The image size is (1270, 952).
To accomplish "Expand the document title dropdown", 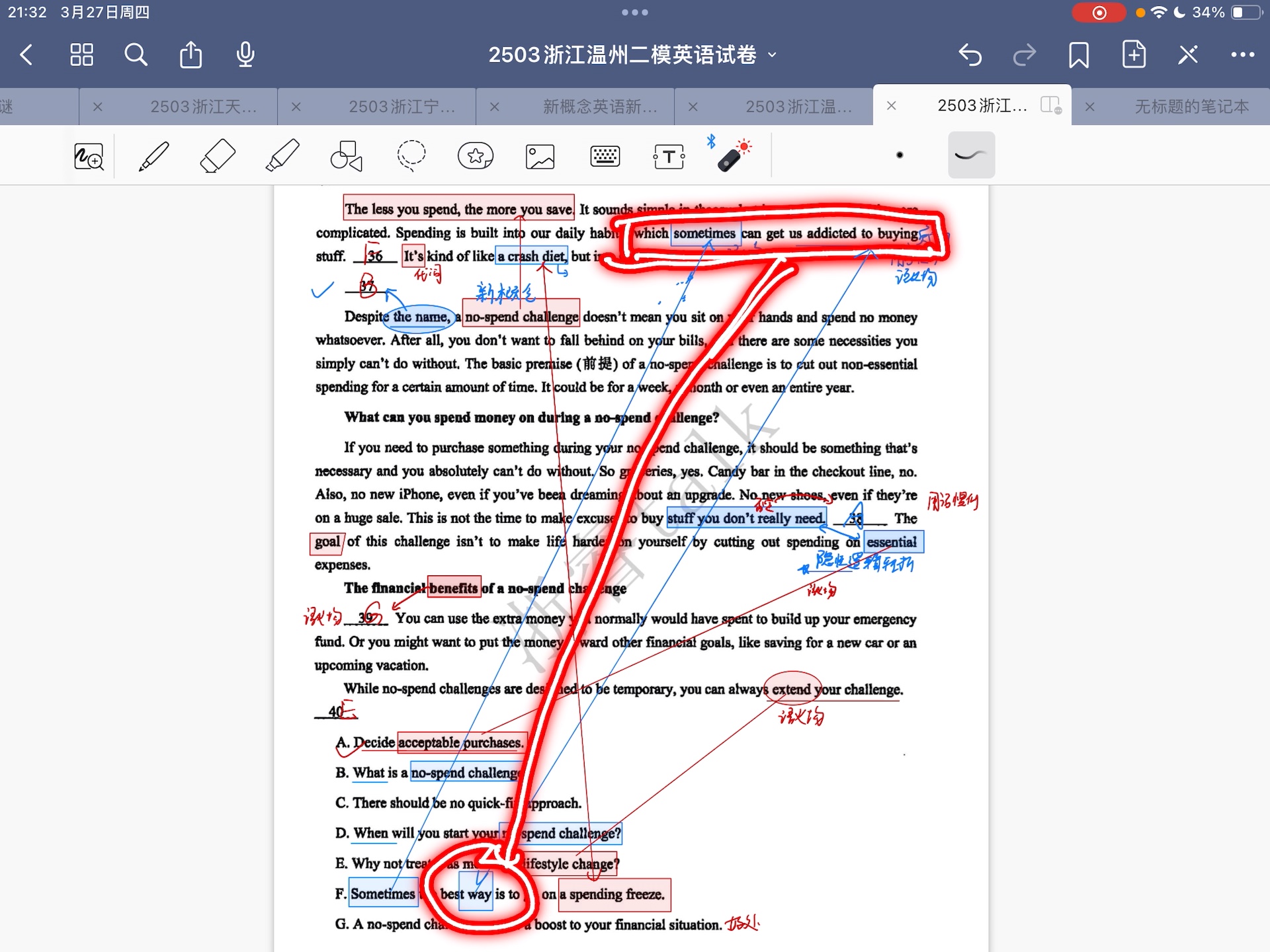I will pyautogui.click(x=773, y=55).
